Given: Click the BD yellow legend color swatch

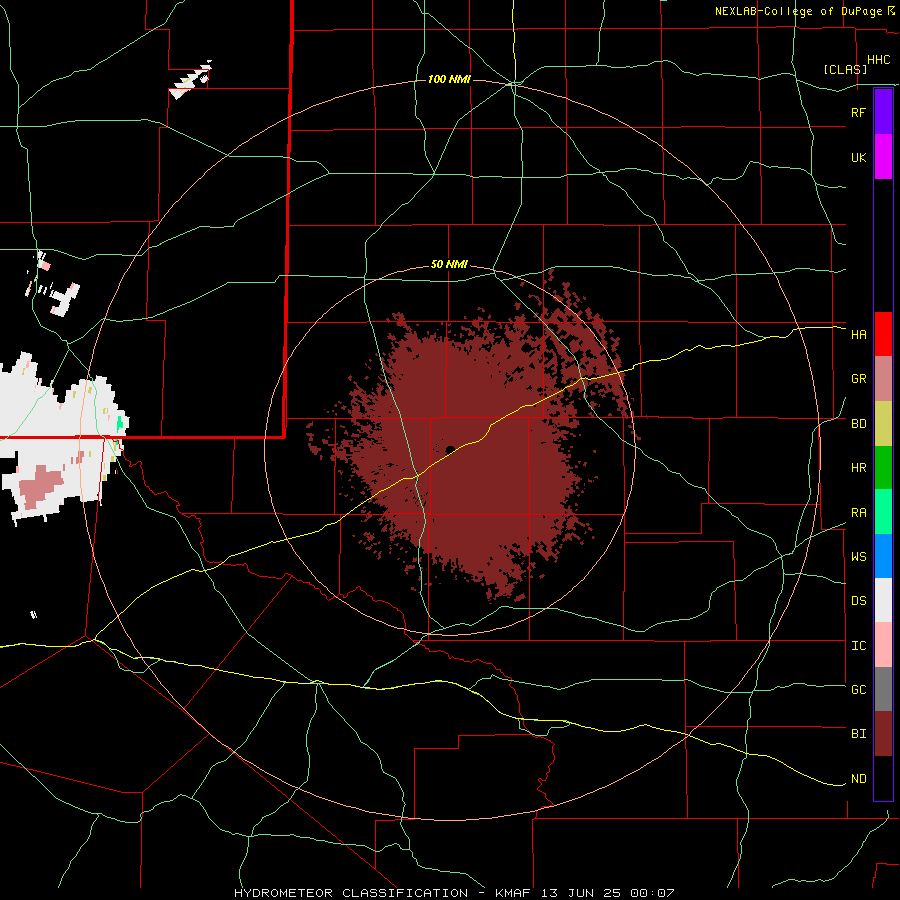Looking at the screenshot, I should tap(883, 424).
